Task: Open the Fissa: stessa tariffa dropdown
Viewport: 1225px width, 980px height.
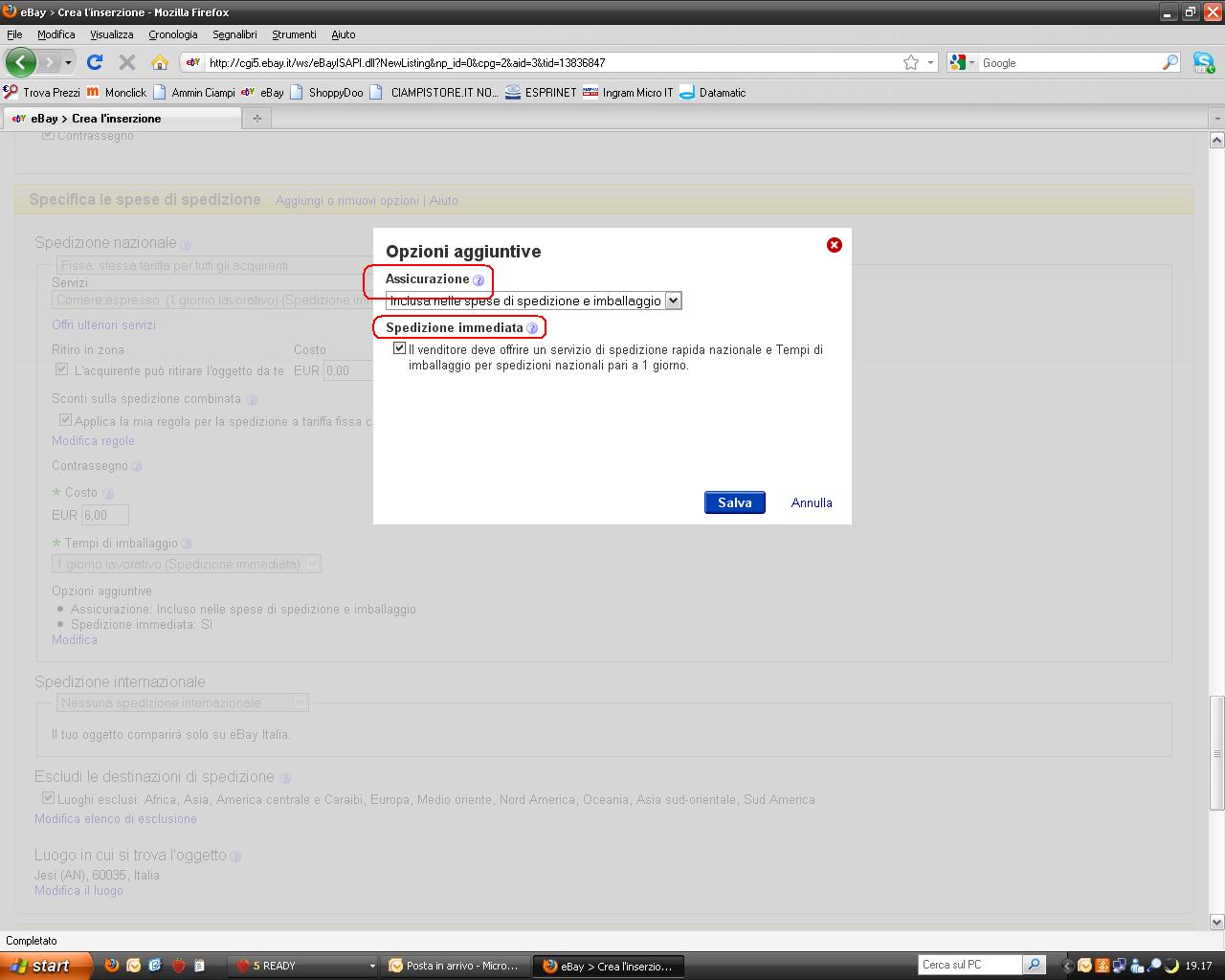Action: pos(214,265)
